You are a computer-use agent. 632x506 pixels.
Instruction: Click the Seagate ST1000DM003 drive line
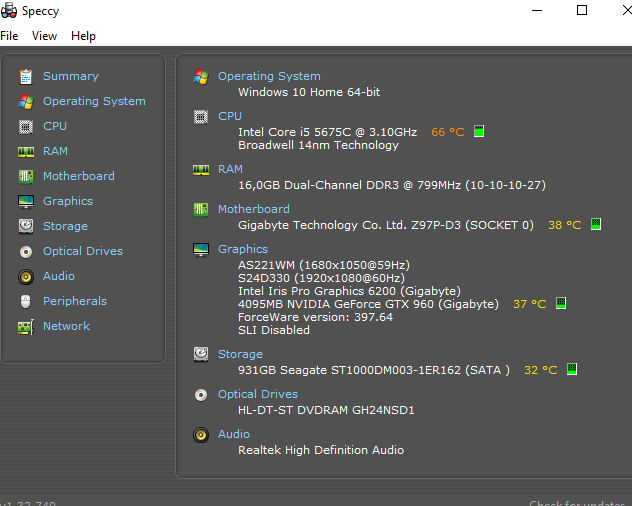[x=374, y=370]
